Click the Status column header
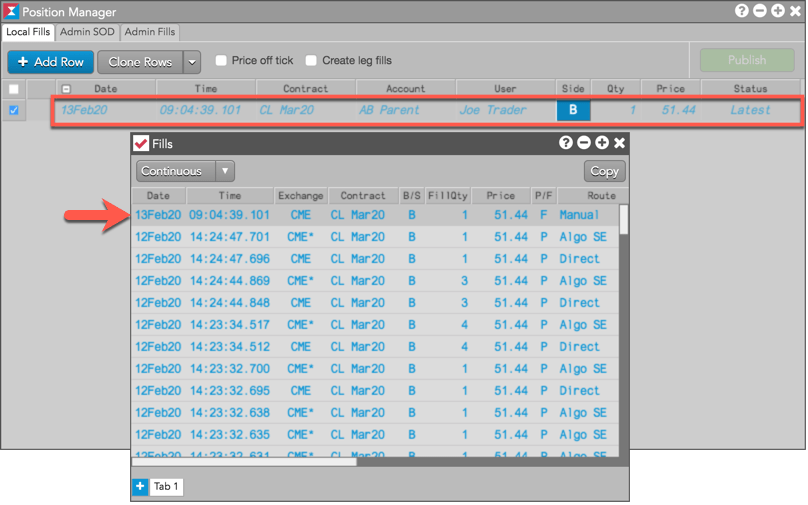This screenshot has width=808, height=505. coord(750,89)
